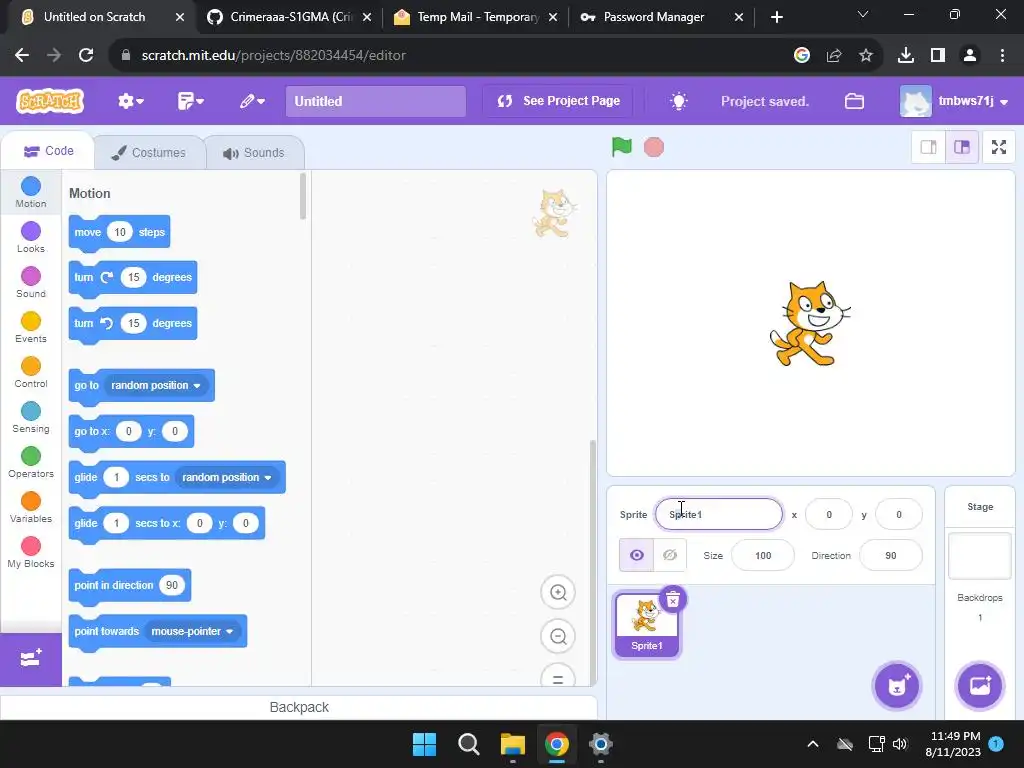Select the Variables block category

coord(31,508)
